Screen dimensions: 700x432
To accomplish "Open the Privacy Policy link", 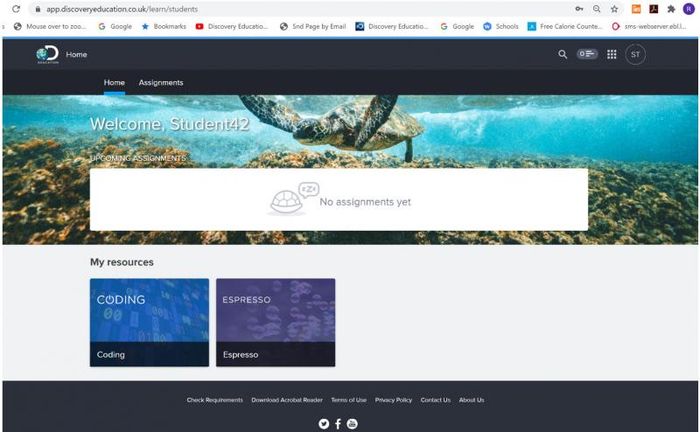I will click(x=393, y=400).
